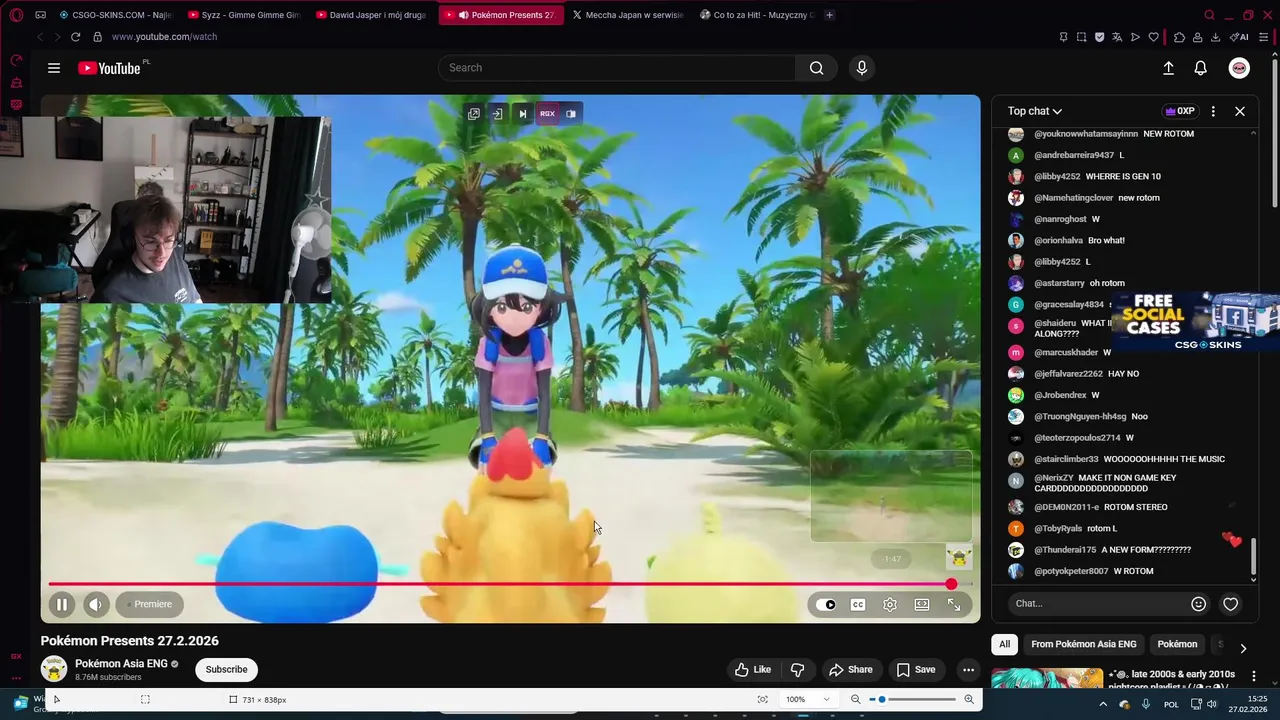Start a search with the magnifier button

816,68
